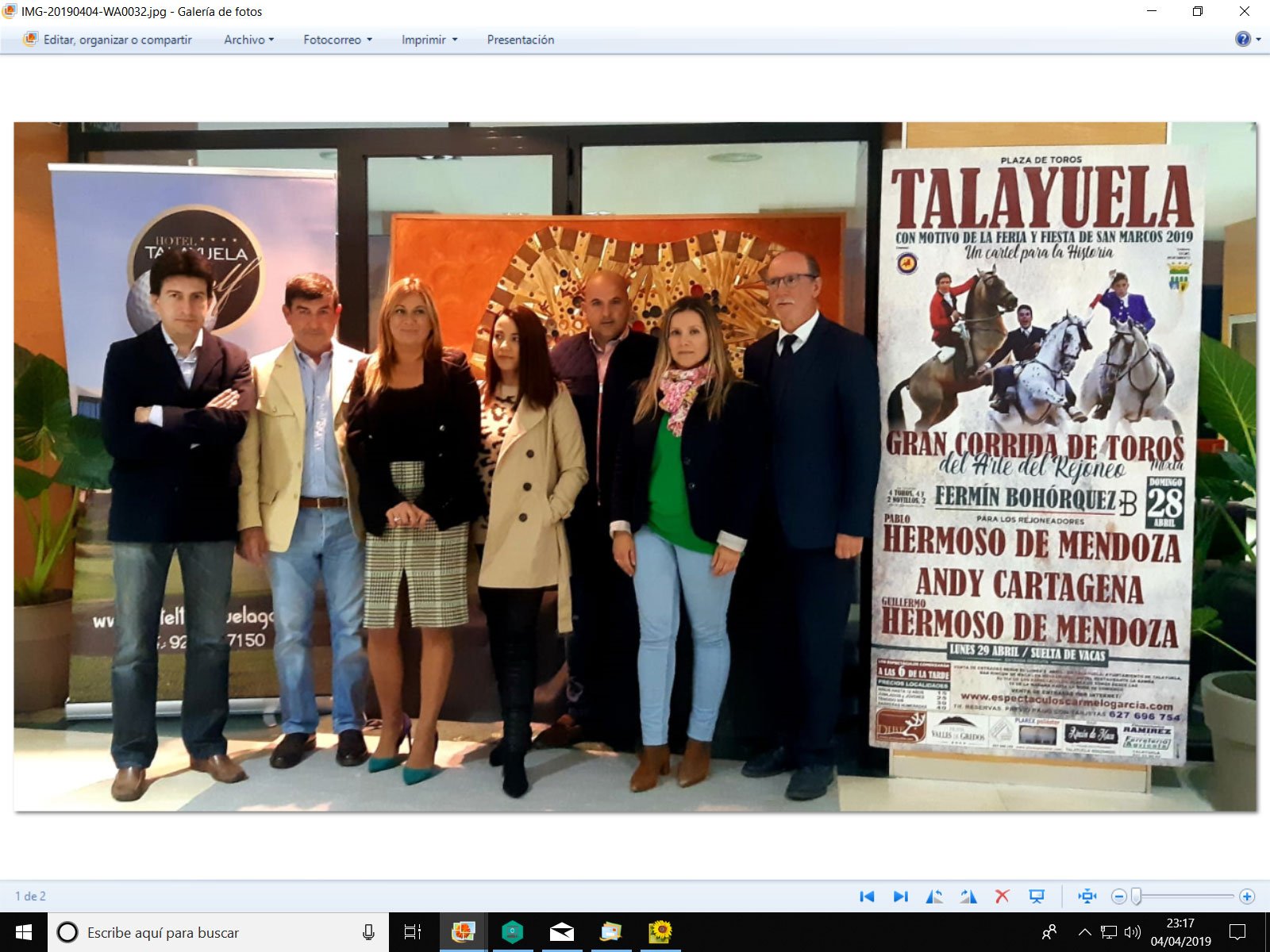This screenshot has height=952, width=1270.
Task: Expand the Archivo dropdown menu
Action: tap(248, 40)
